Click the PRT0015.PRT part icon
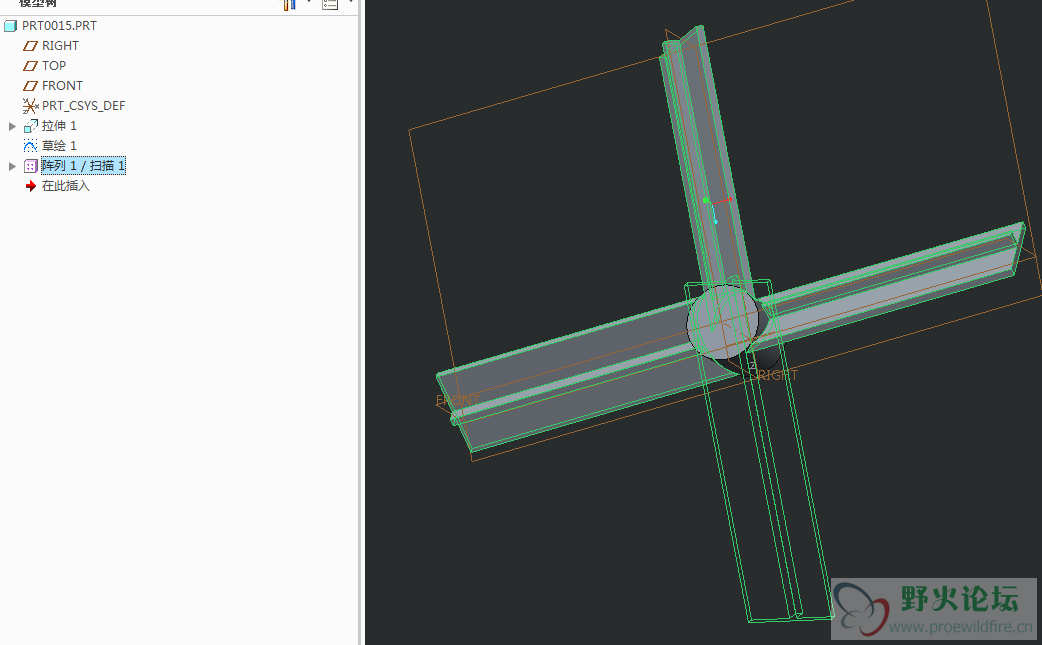Screen dimensions: 1042x645 point(11,26)
